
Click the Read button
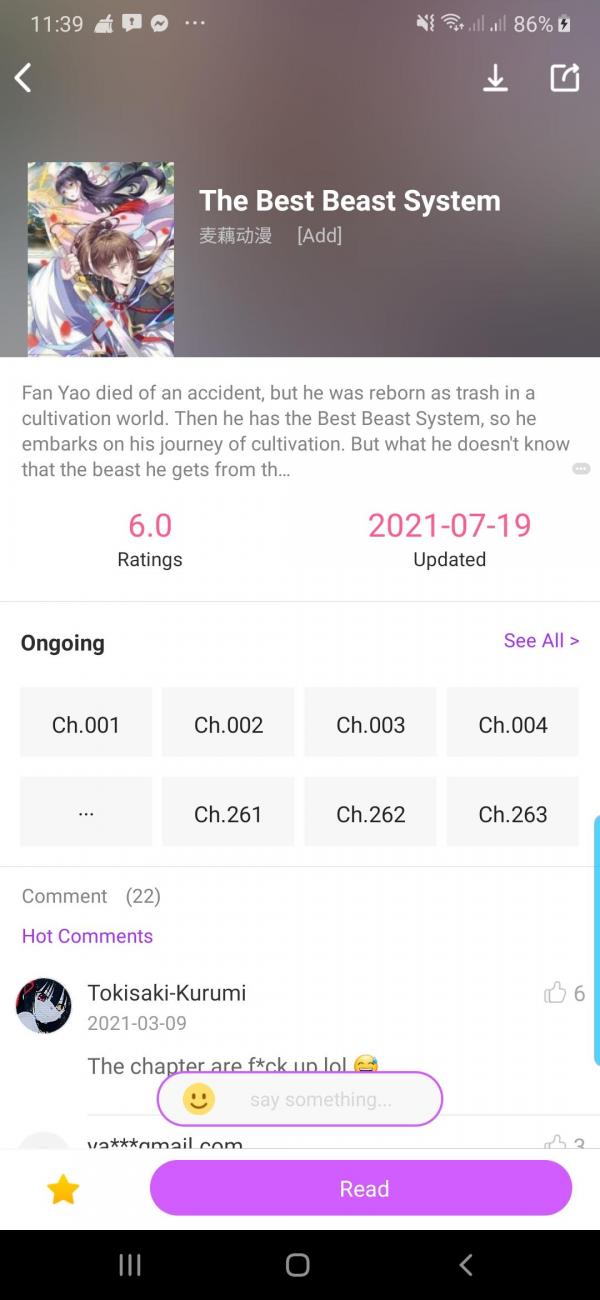coord(361,1189)
